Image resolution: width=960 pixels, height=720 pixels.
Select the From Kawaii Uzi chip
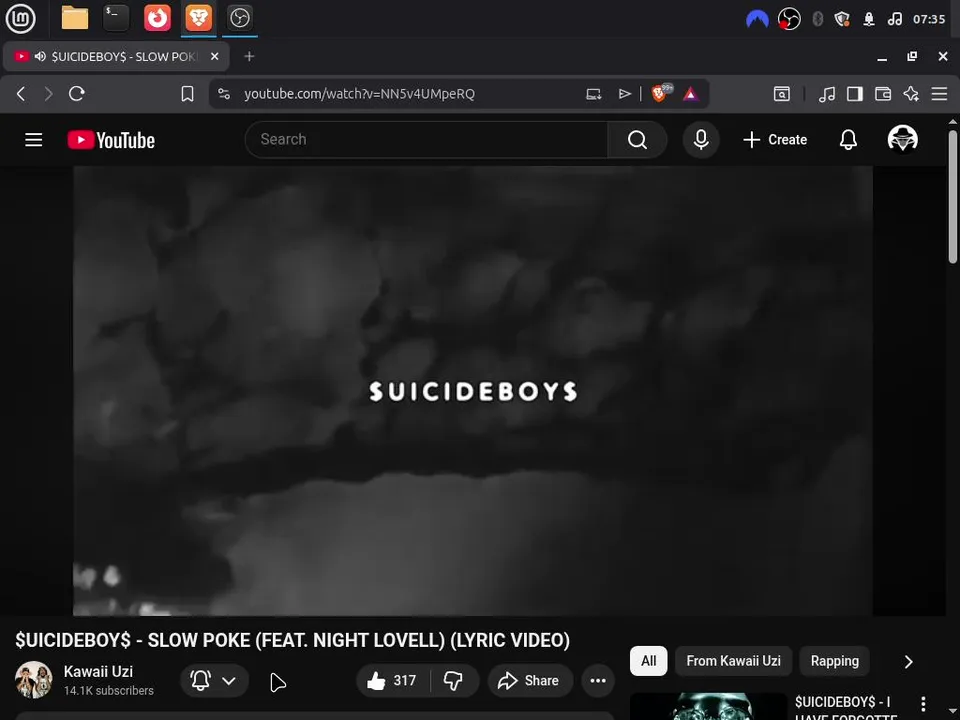[x=733, y=661]
